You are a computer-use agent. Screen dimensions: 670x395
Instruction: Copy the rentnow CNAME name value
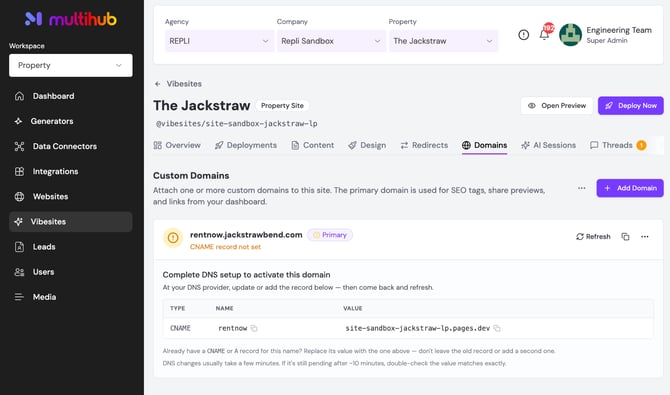tap(254, 328)
